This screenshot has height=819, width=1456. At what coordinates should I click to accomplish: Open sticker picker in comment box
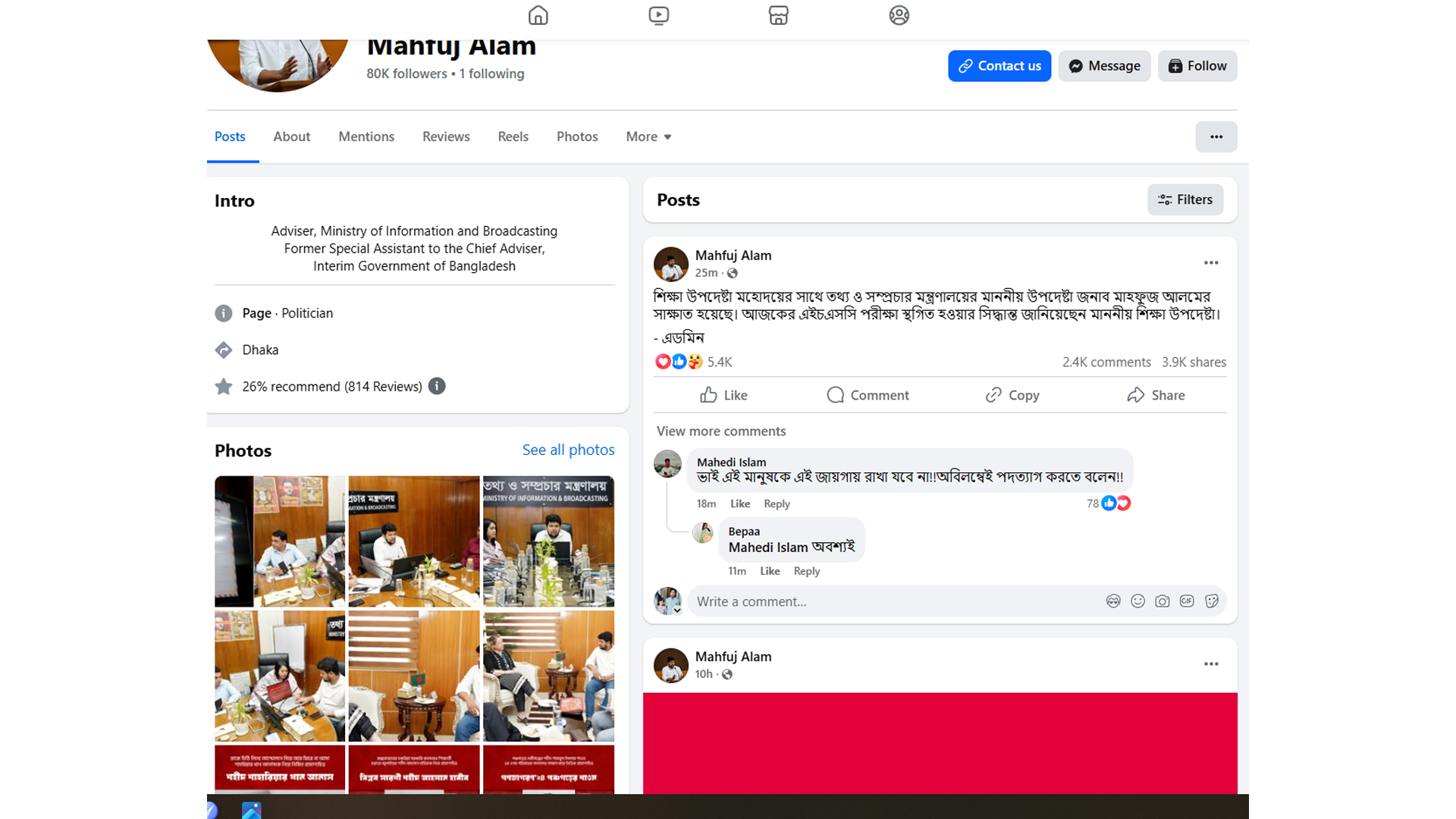pyautogui.click(x=1212, y=601)
